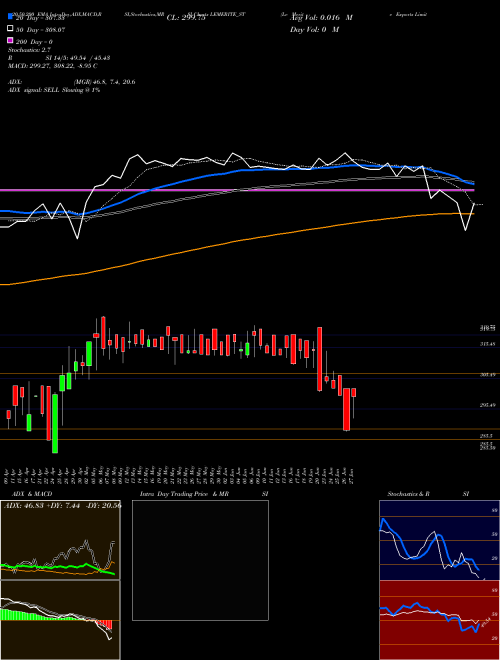This screenshot has height=660, width=500.
Task: Click the 'ADX signal: SELL' text line
Action: coord(54,90)
